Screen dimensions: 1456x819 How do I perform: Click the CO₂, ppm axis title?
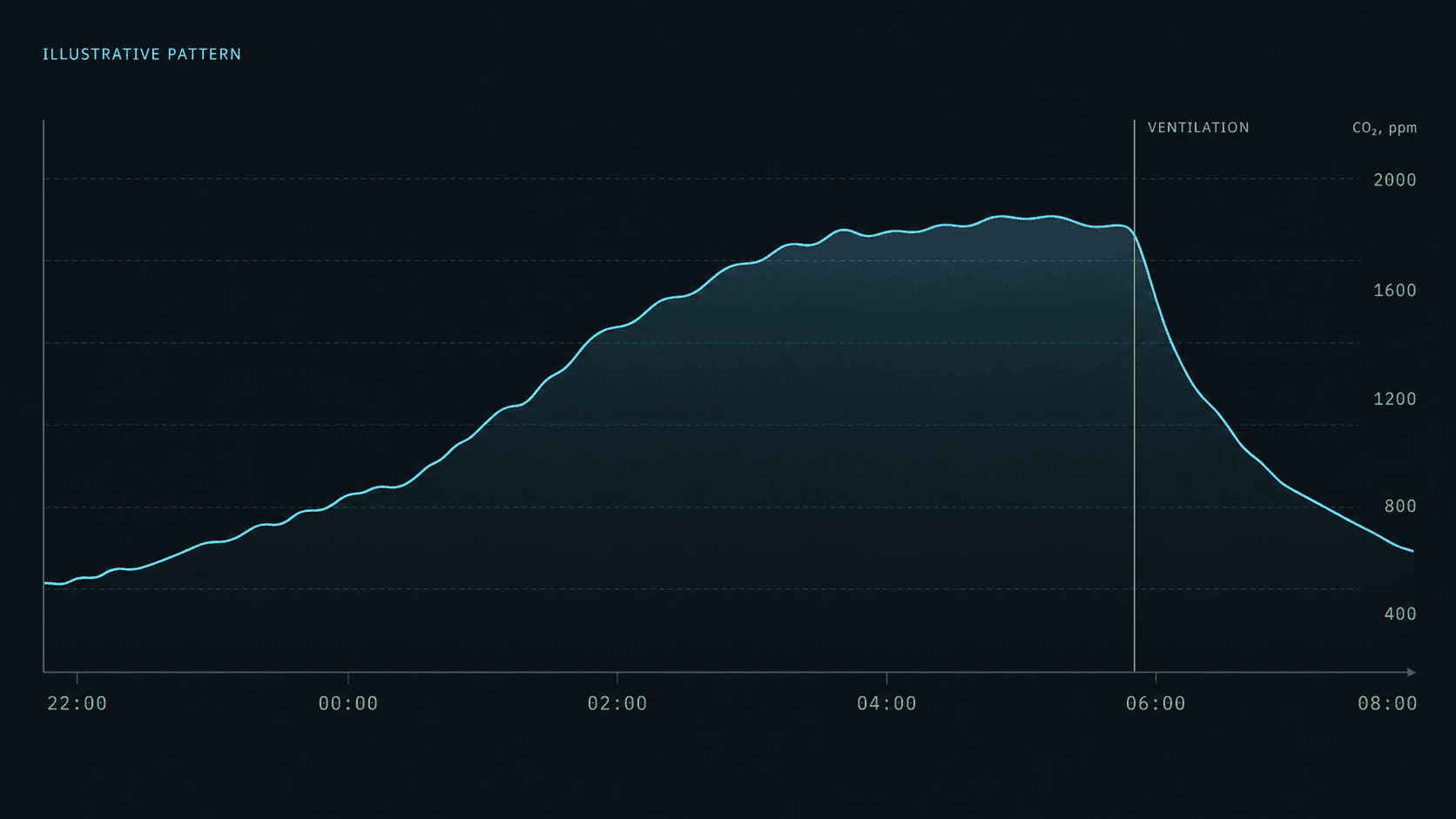[x=1385, y=128]
